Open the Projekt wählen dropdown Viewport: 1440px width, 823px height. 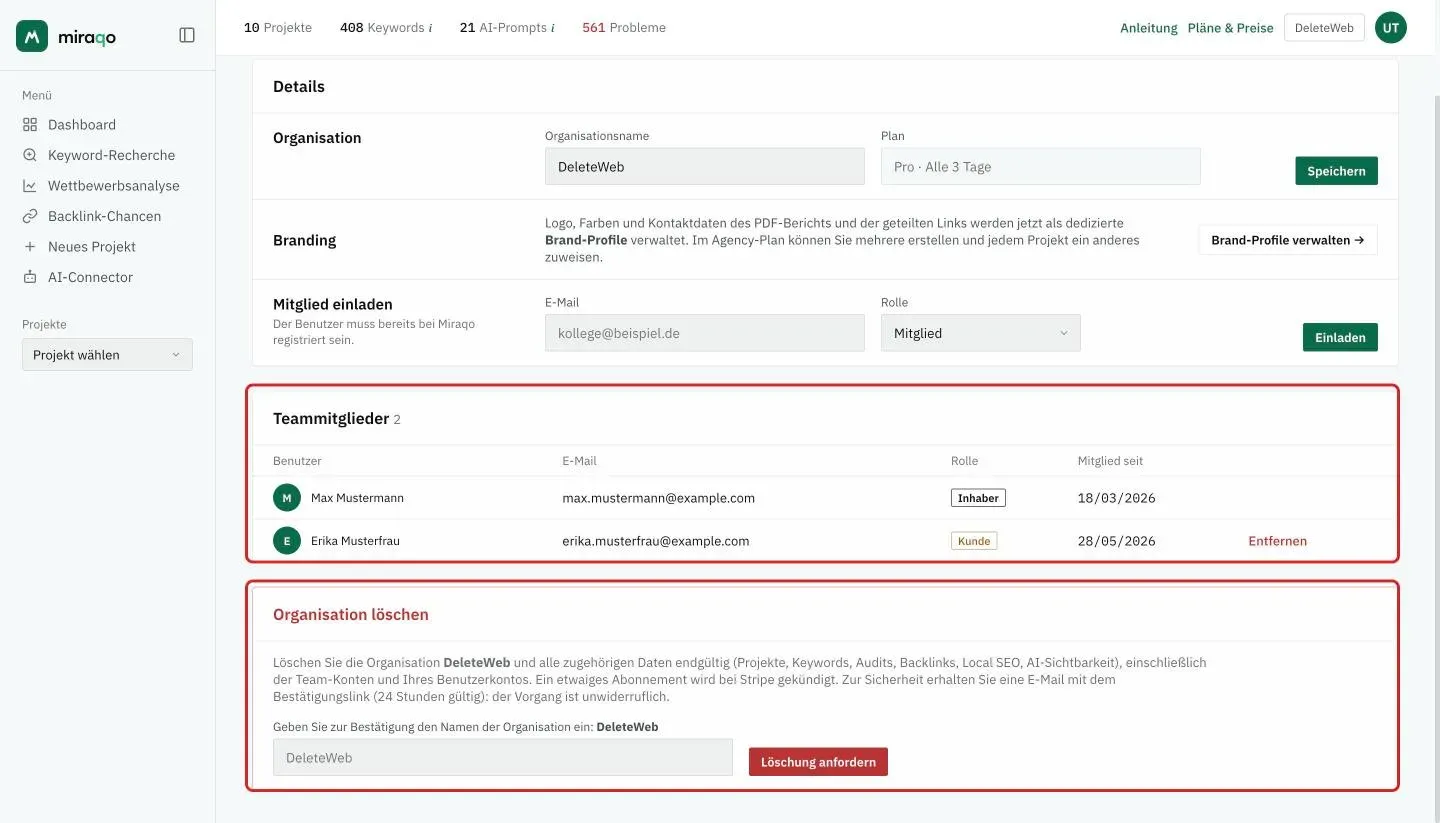pyautogui.click(x=107, y=355)
